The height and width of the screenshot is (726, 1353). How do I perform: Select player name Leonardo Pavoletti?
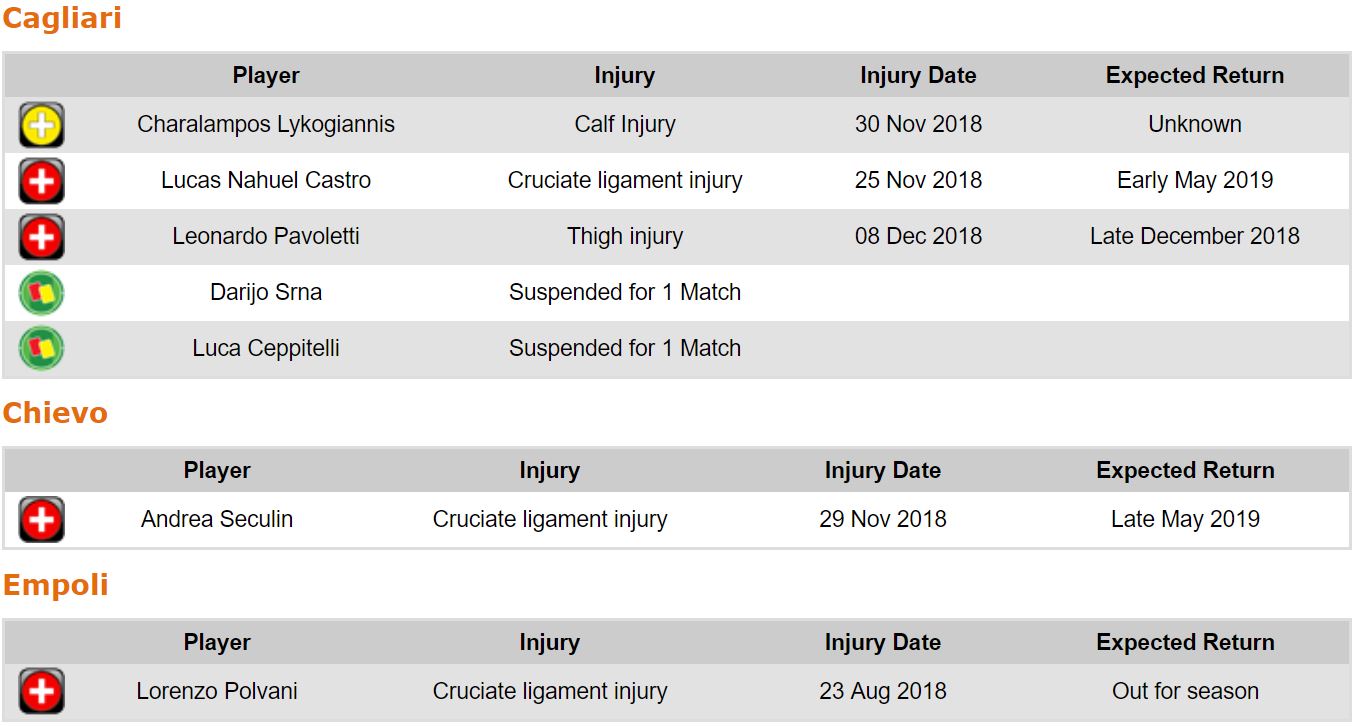coord(266,236)
